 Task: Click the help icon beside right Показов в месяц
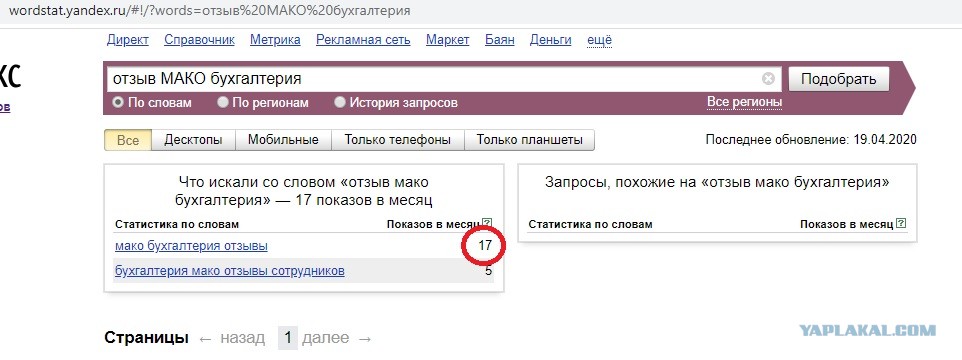(901, 224)
